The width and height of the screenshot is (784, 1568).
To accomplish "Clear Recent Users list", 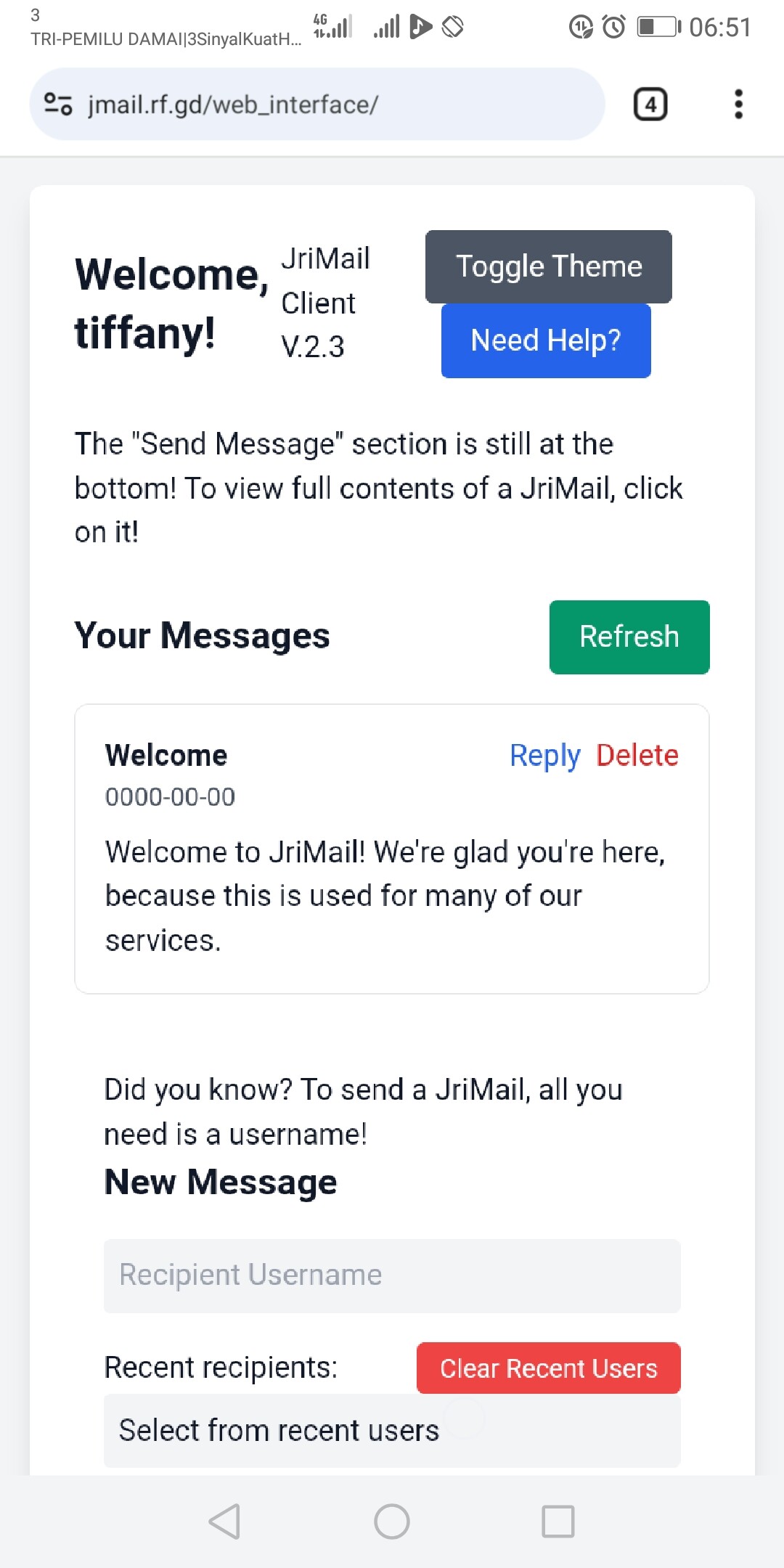I will [x=548, y=1368].
